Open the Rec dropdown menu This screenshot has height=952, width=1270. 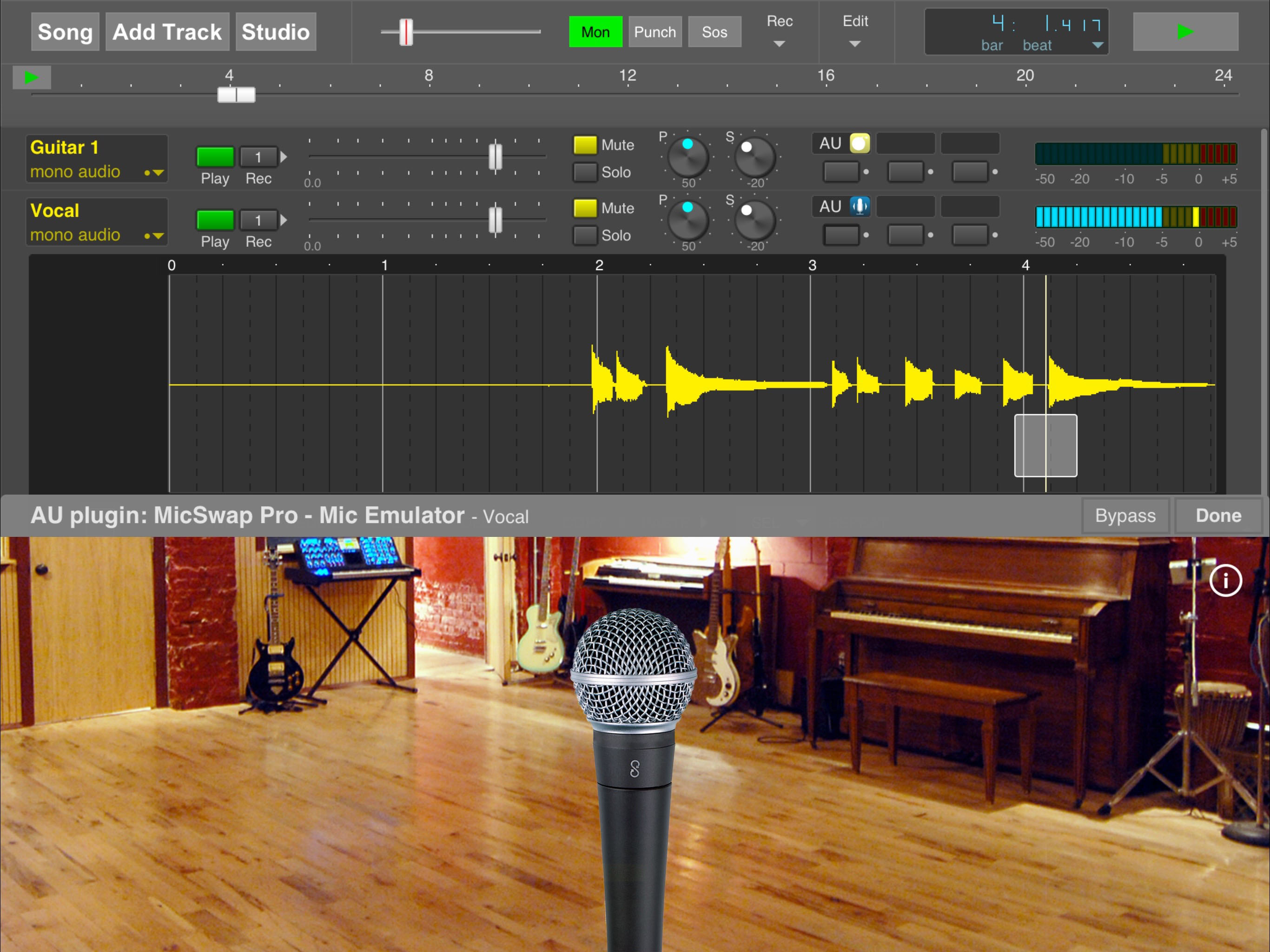(779, 32)
